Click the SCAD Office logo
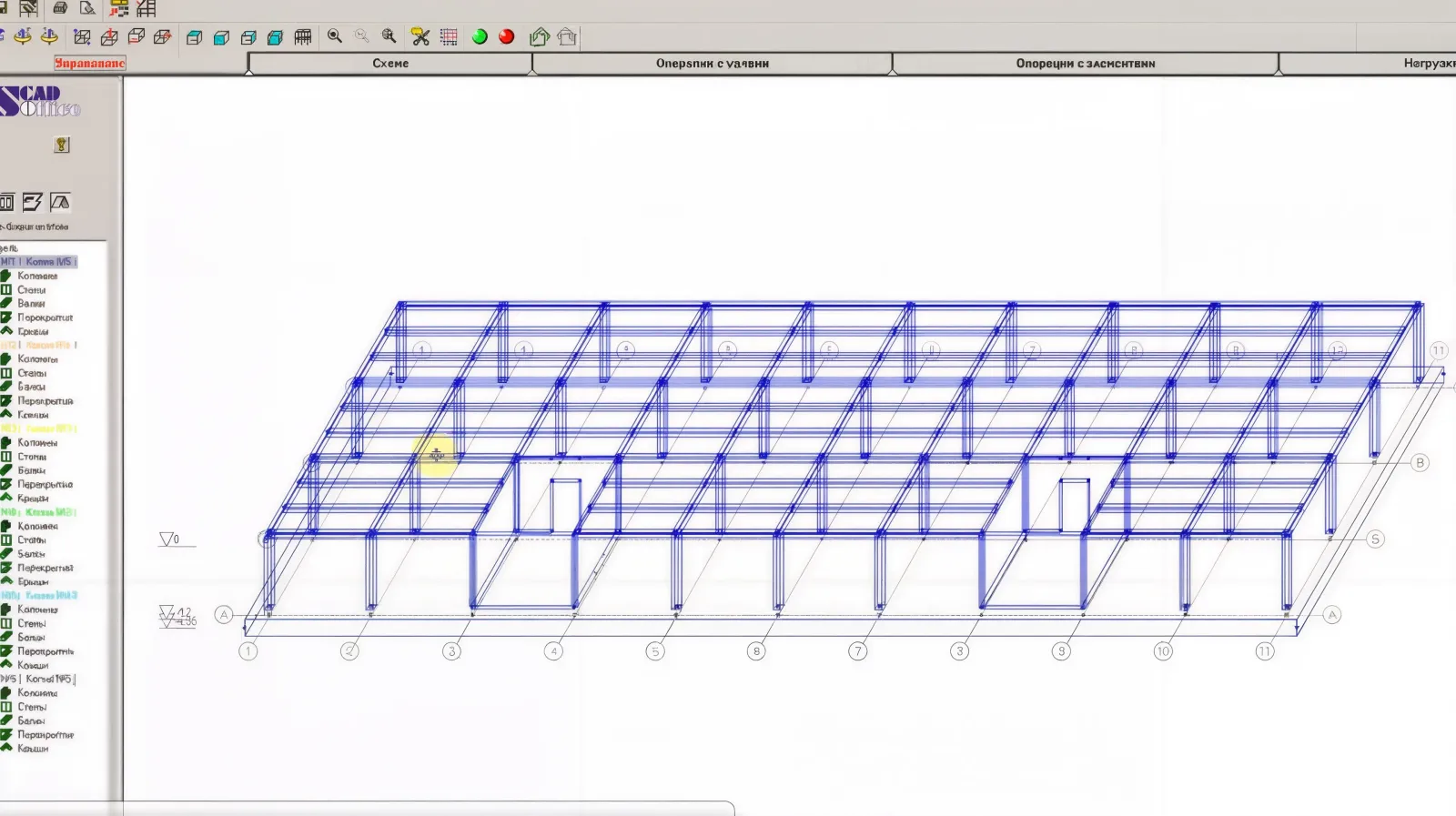This screenshot has width=1456, height=816. (40, 101)
